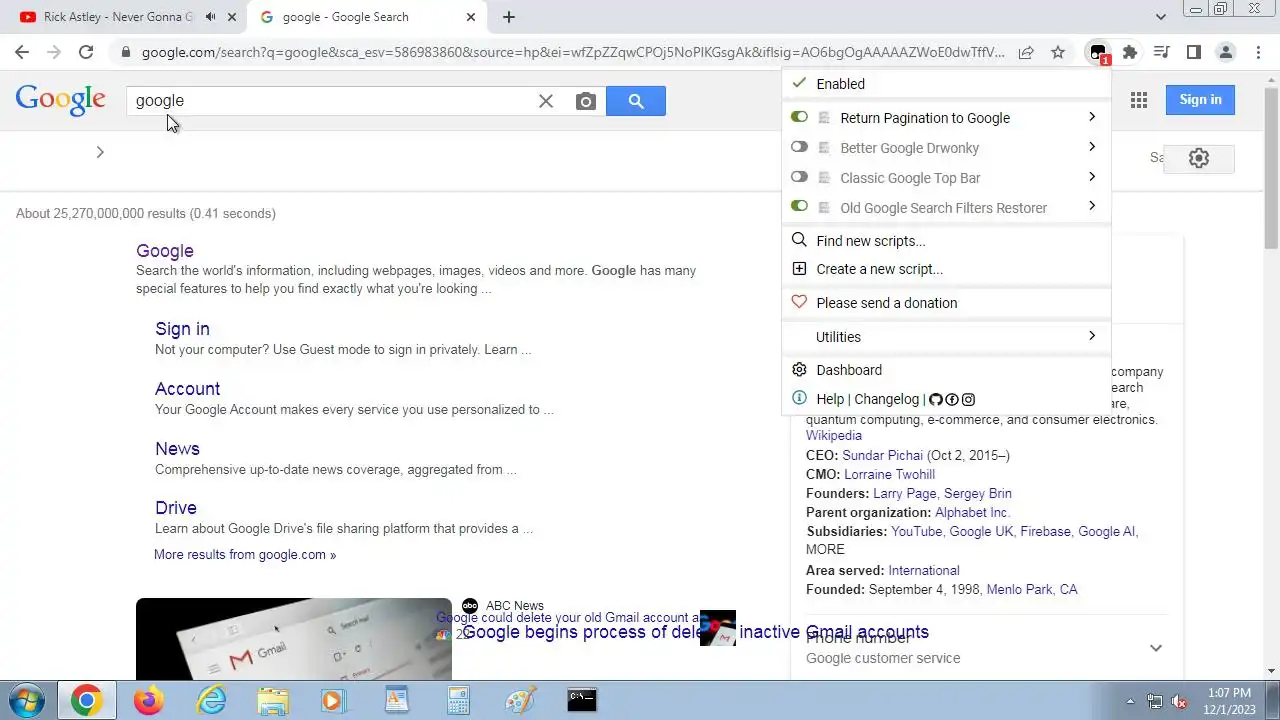Disable Old Google Search Filters Restorer script
1280x720 pixels.
coord(799,206)
